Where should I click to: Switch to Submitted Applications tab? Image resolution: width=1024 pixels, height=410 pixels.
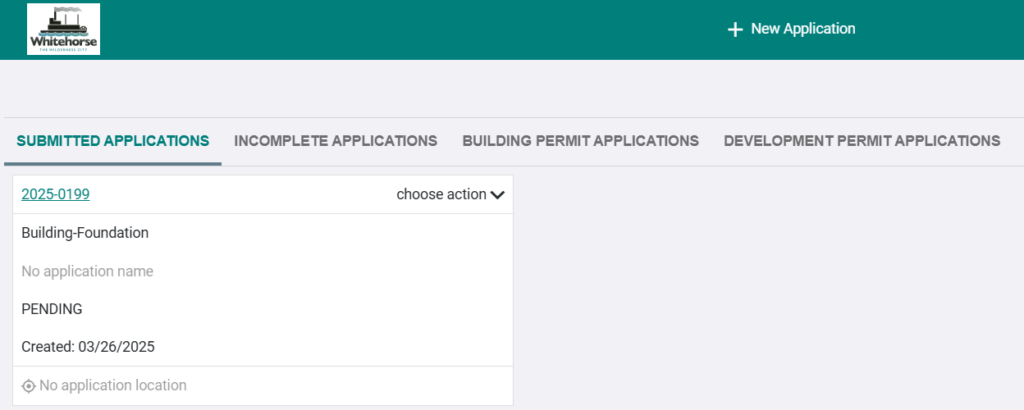tap(112, 141)
